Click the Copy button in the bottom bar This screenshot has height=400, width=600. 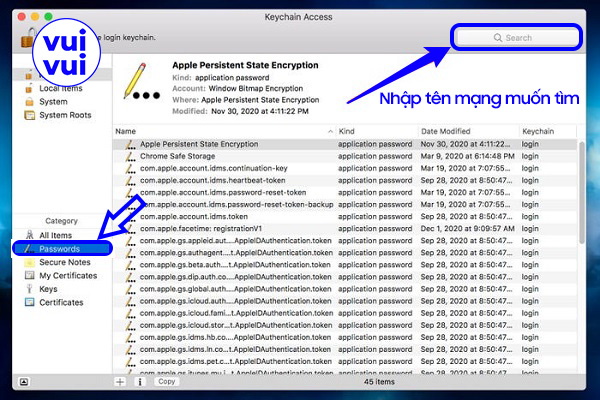166,382
